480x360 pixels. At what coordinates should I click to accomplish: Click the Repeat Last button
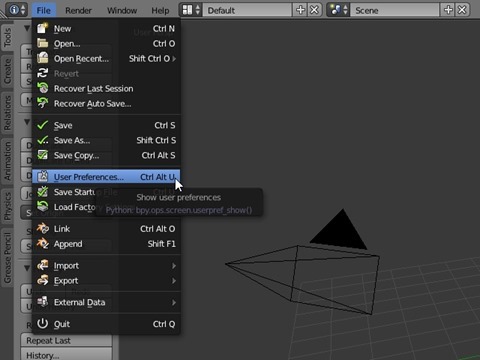66,340
